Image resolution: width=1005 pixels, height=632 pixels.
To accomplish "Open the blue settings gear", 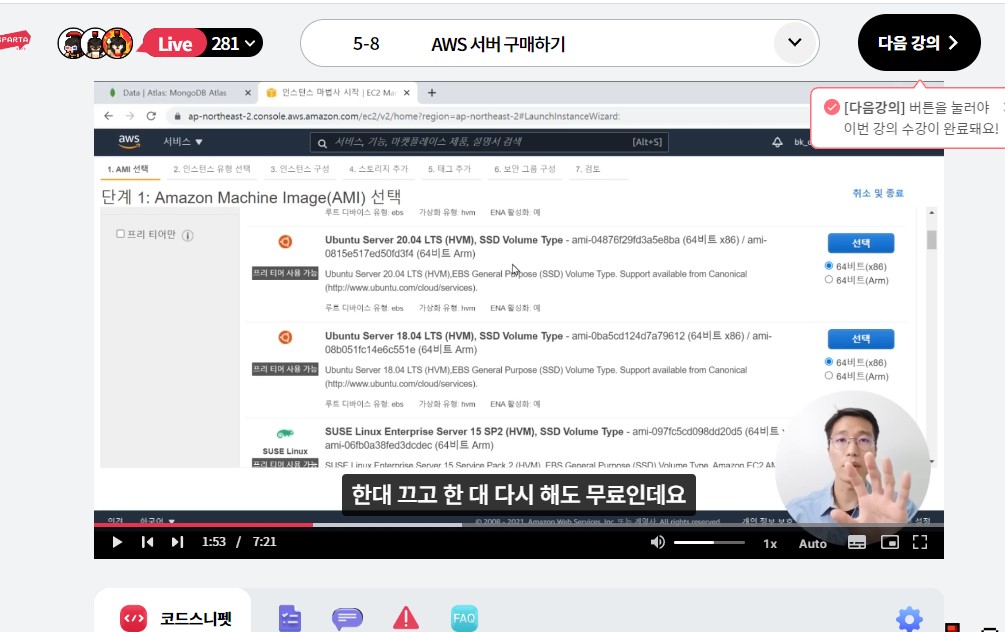I will click(909, 619).
